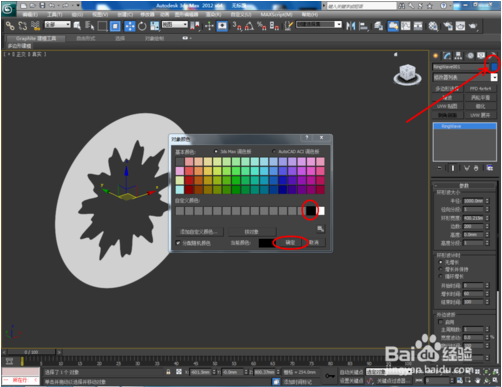Toggle the Angle Snap icon

[x=249, y=26]
